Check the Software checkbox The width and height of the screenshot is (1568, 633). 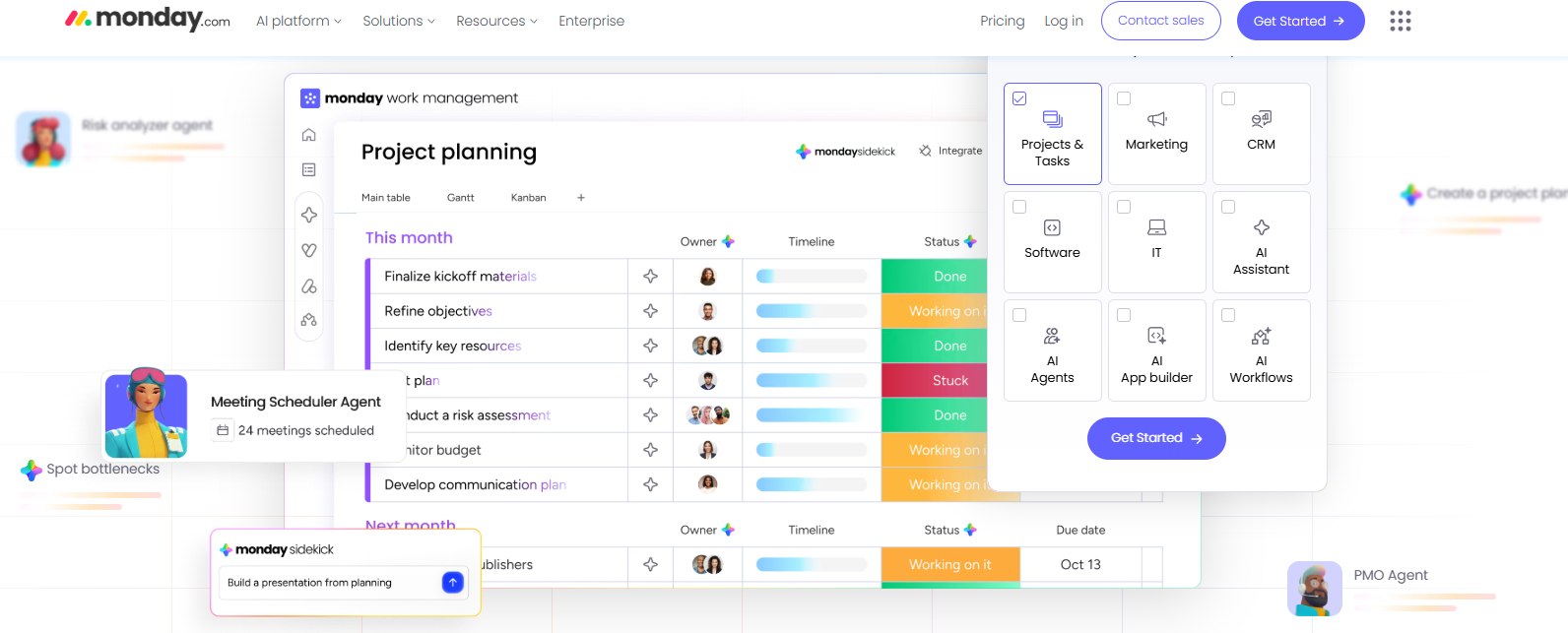(1019, 207)
